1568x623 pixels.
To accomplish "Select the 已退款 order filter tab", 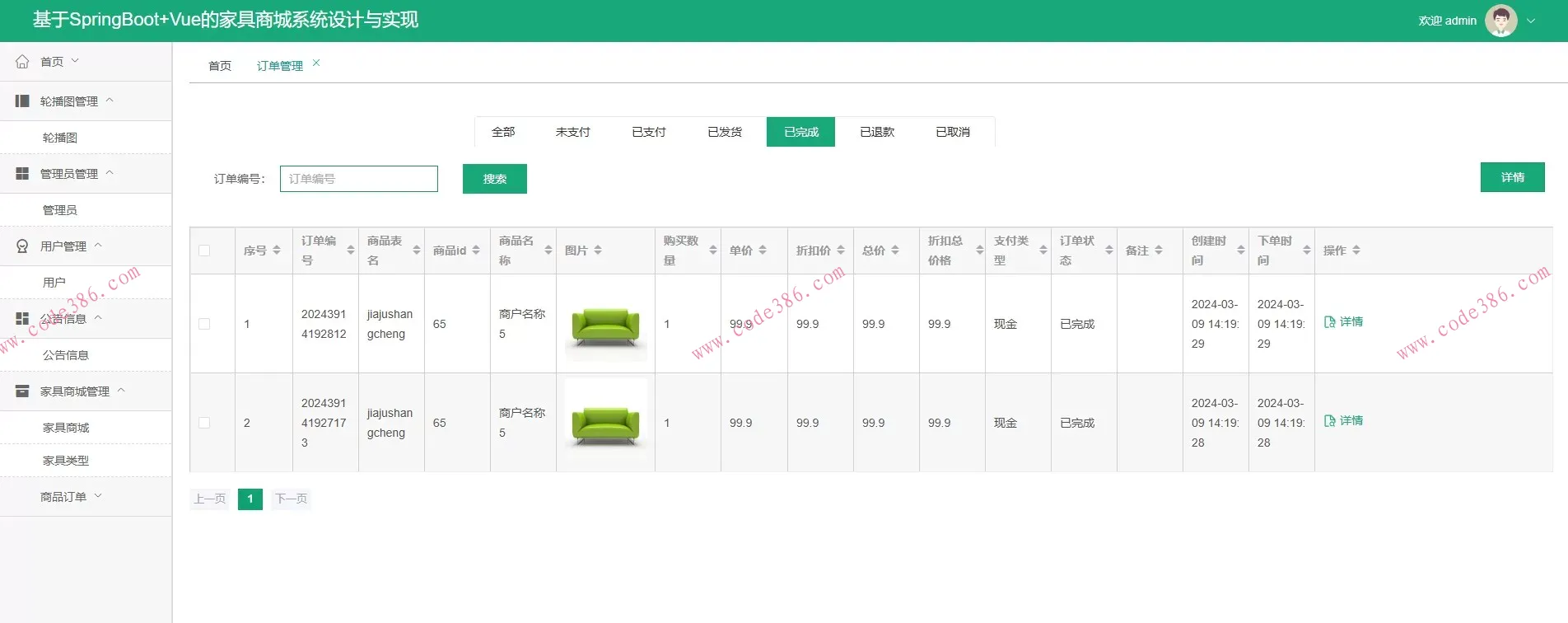I will pos(877,132).
